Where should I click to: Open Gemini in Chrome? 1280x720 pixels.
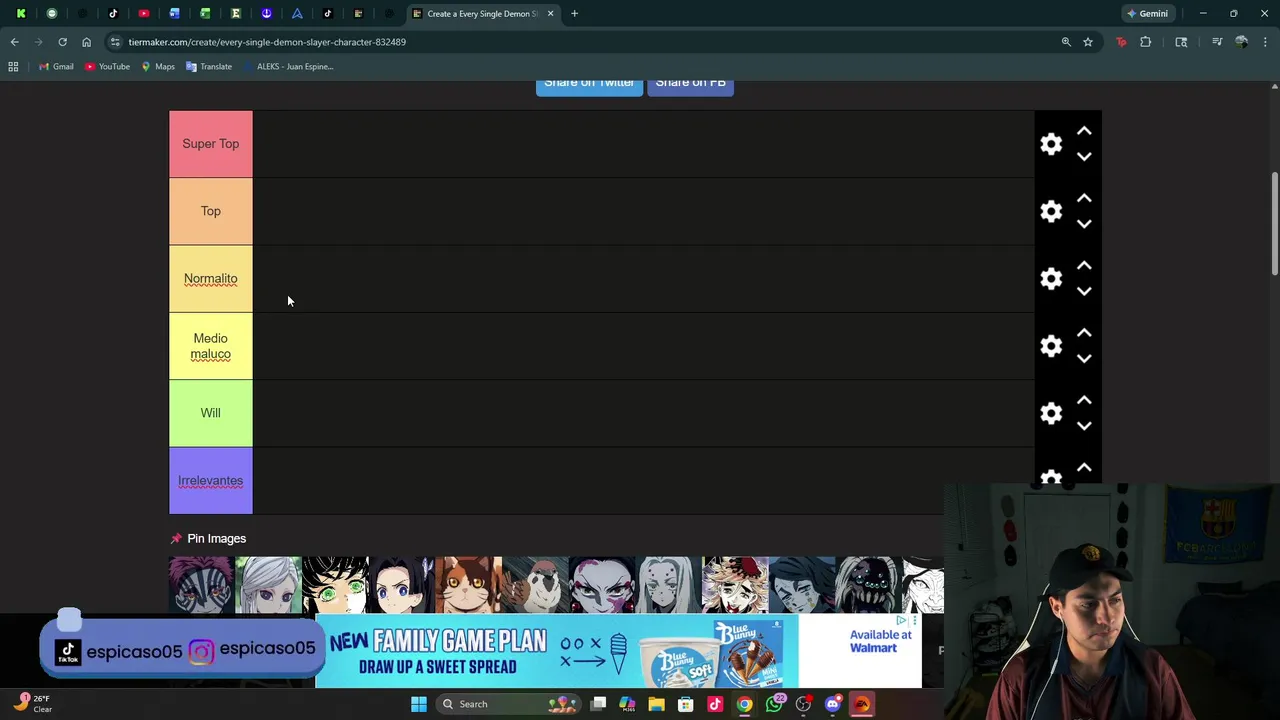pyautogui.click(x=1147, y=14)
